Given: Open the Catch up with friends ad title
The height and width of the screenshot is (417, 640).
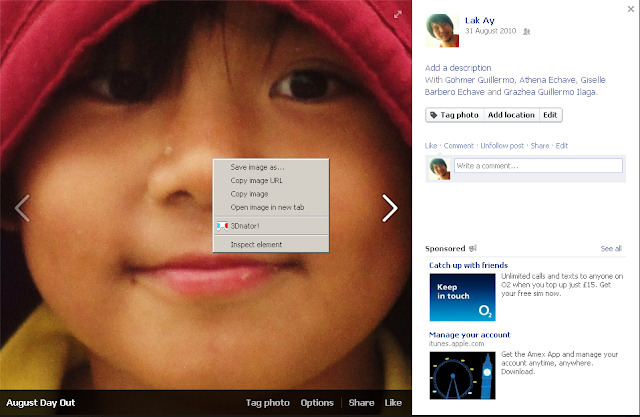Looking at the screenshot, I should (x=468, y=265).
